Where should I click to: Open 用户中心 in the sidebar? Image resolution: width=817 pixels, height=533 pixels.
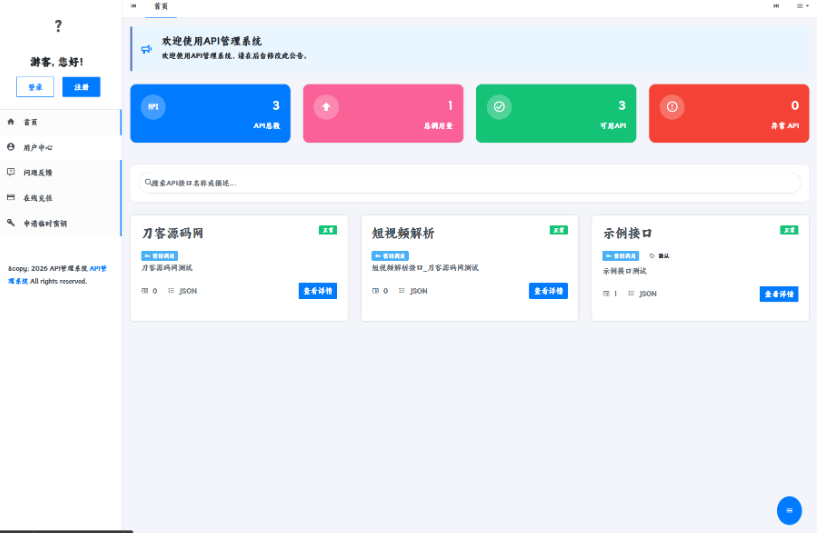(x=60, y=147)
